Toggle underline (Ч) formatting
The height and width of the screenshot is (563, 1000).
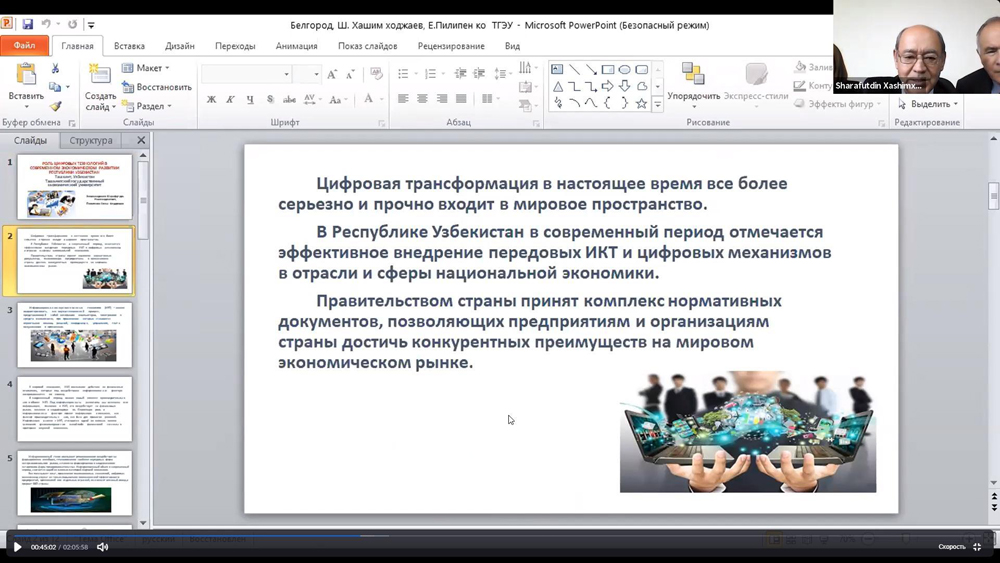(249, 99)
